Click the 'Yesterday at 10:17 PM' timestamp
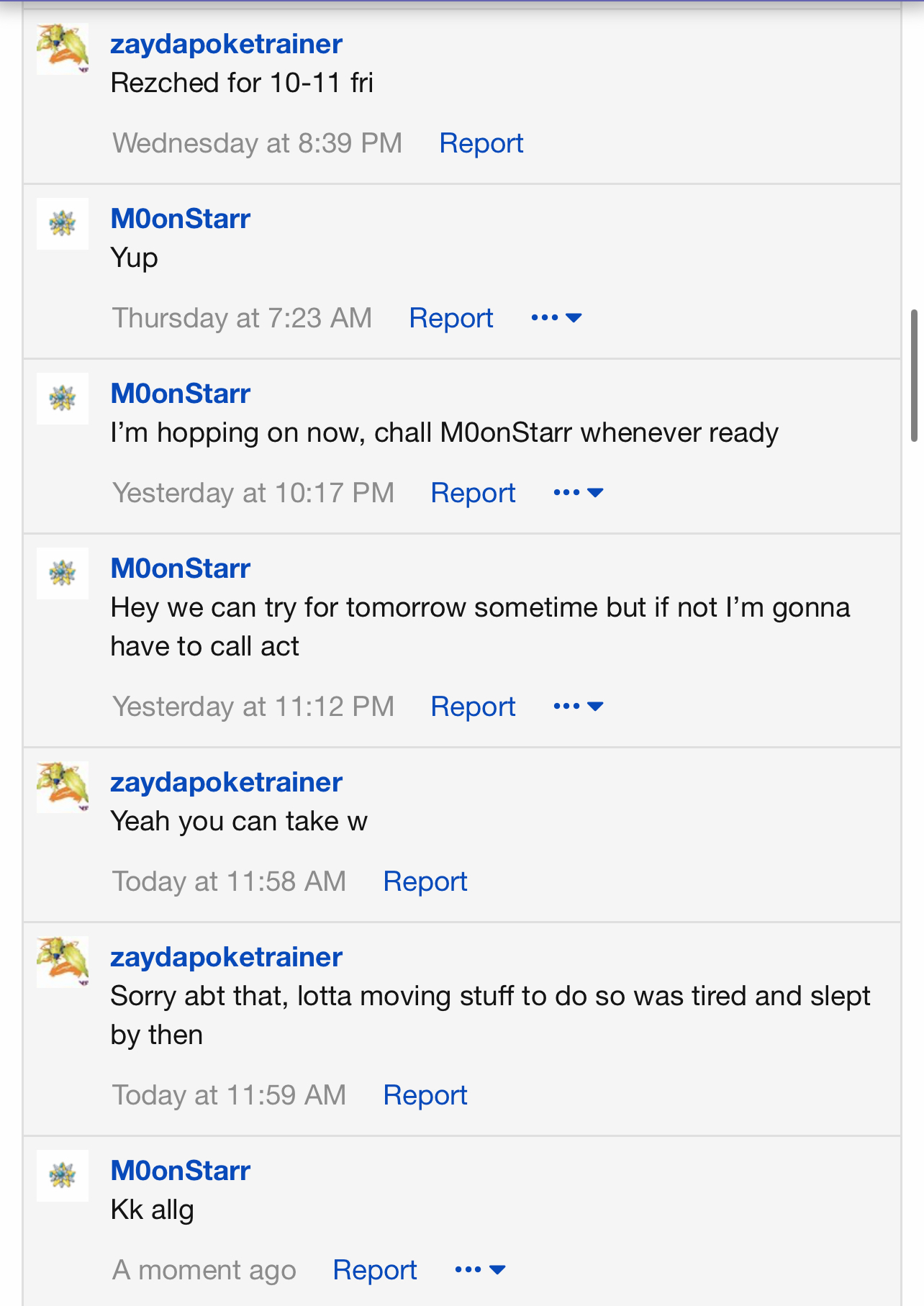 [253, 493]
